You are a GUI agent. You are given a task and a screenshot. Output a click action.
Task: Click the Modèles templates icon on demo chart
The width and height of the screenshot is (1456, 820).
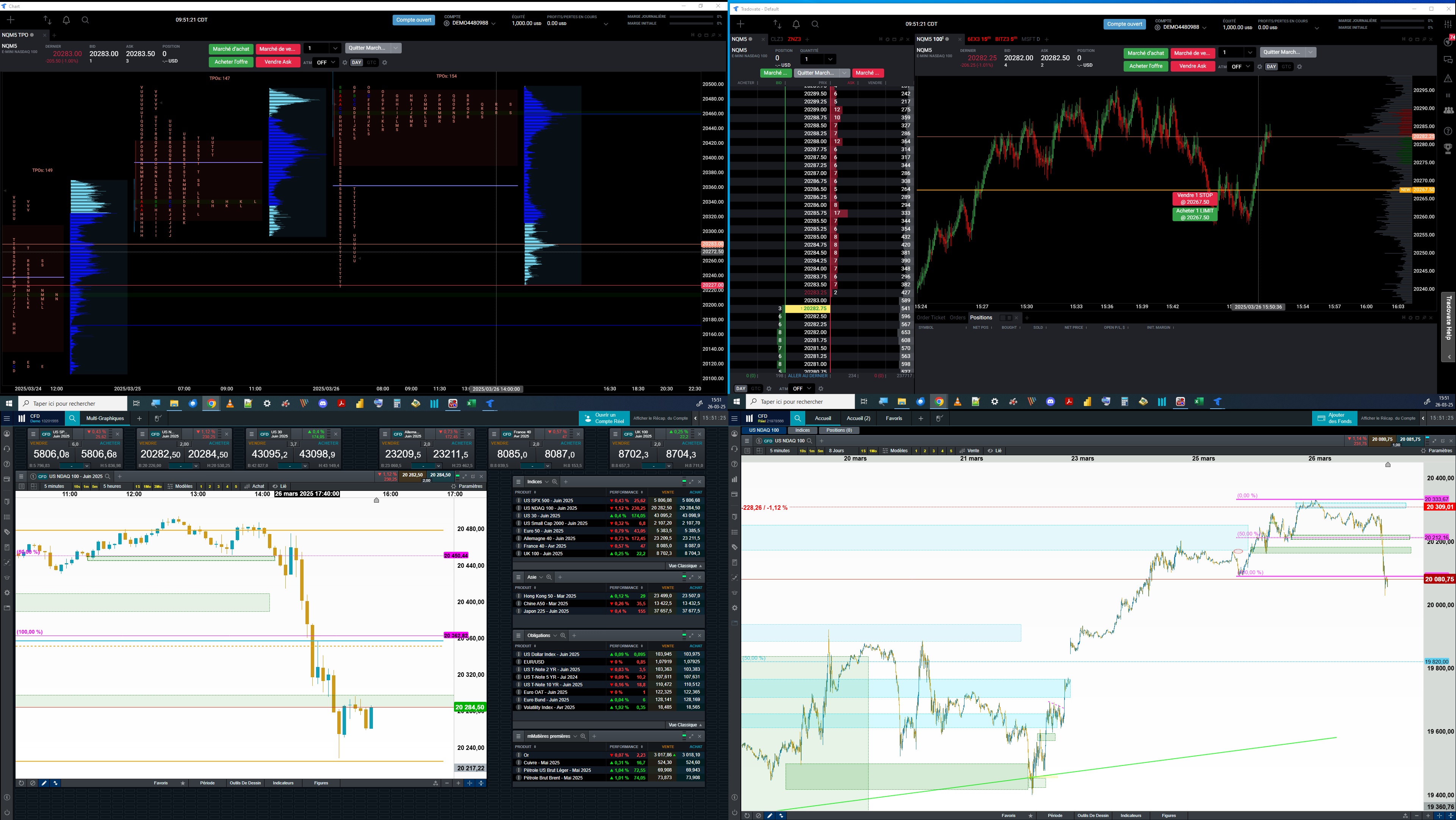pos(170,486)
